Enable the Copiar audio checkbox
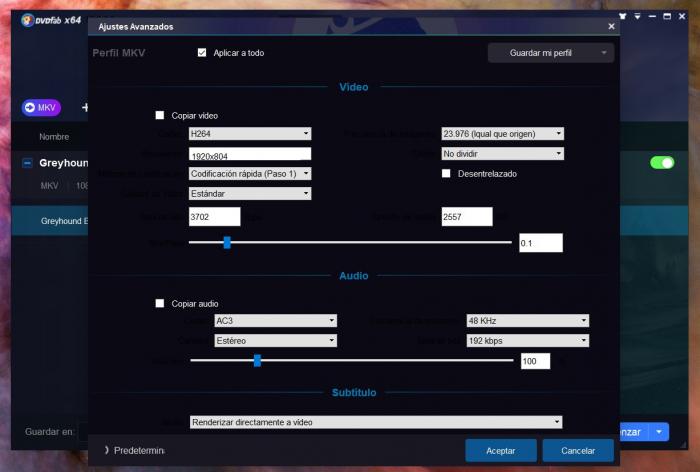700x472 pixels. point(159,303)
